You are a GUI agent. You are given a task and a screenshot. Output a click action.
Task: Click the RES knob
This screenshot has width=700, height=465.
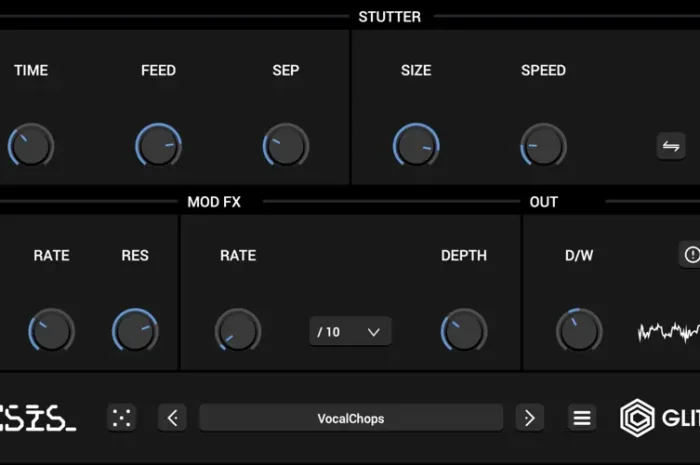[x=135, y=331]
